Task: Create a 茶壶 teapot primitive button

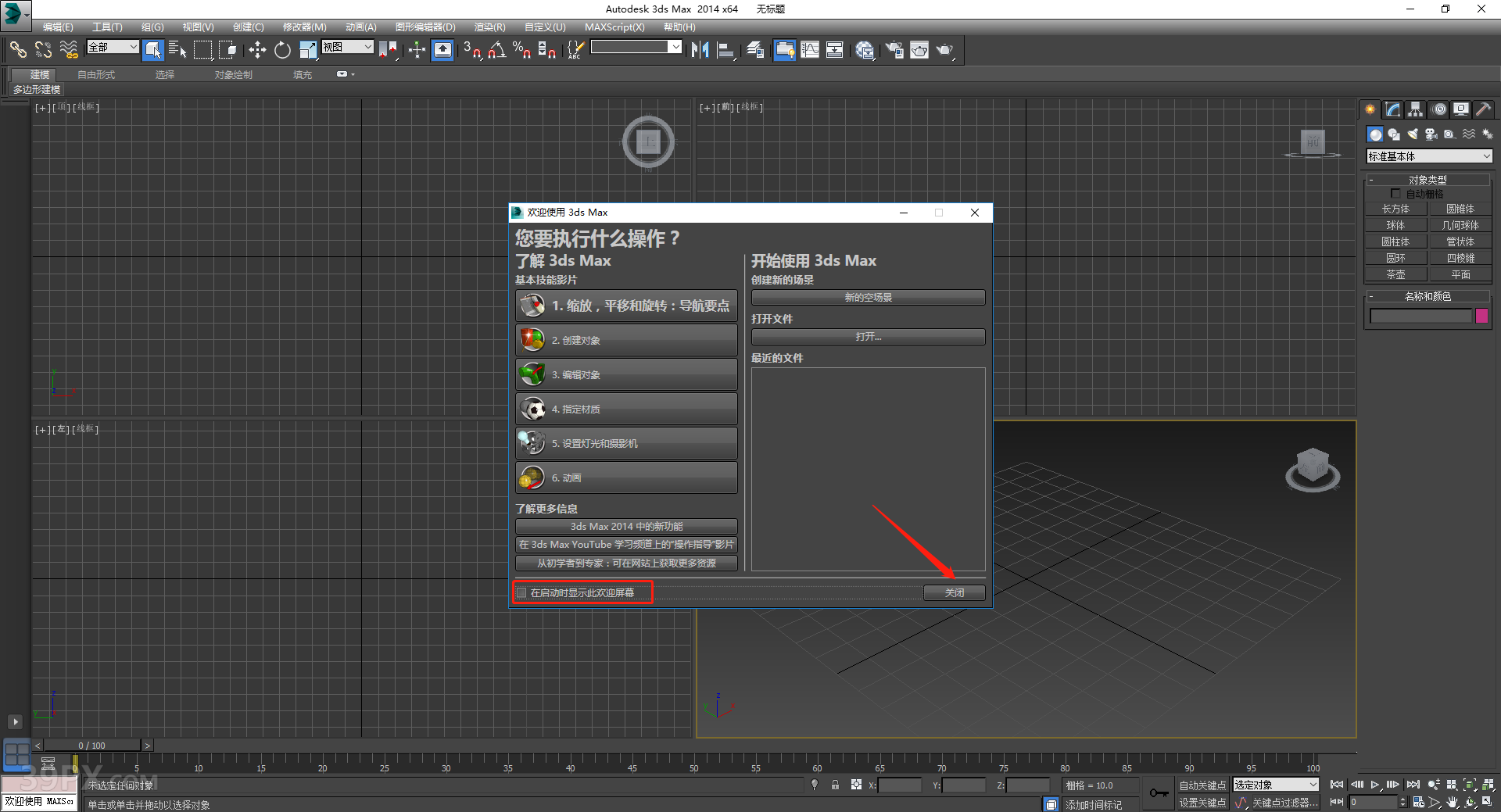Action: 1395,274
